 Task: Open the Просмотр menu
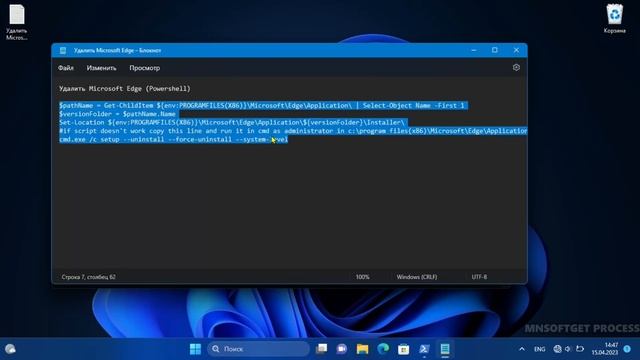tap(144, 68)
